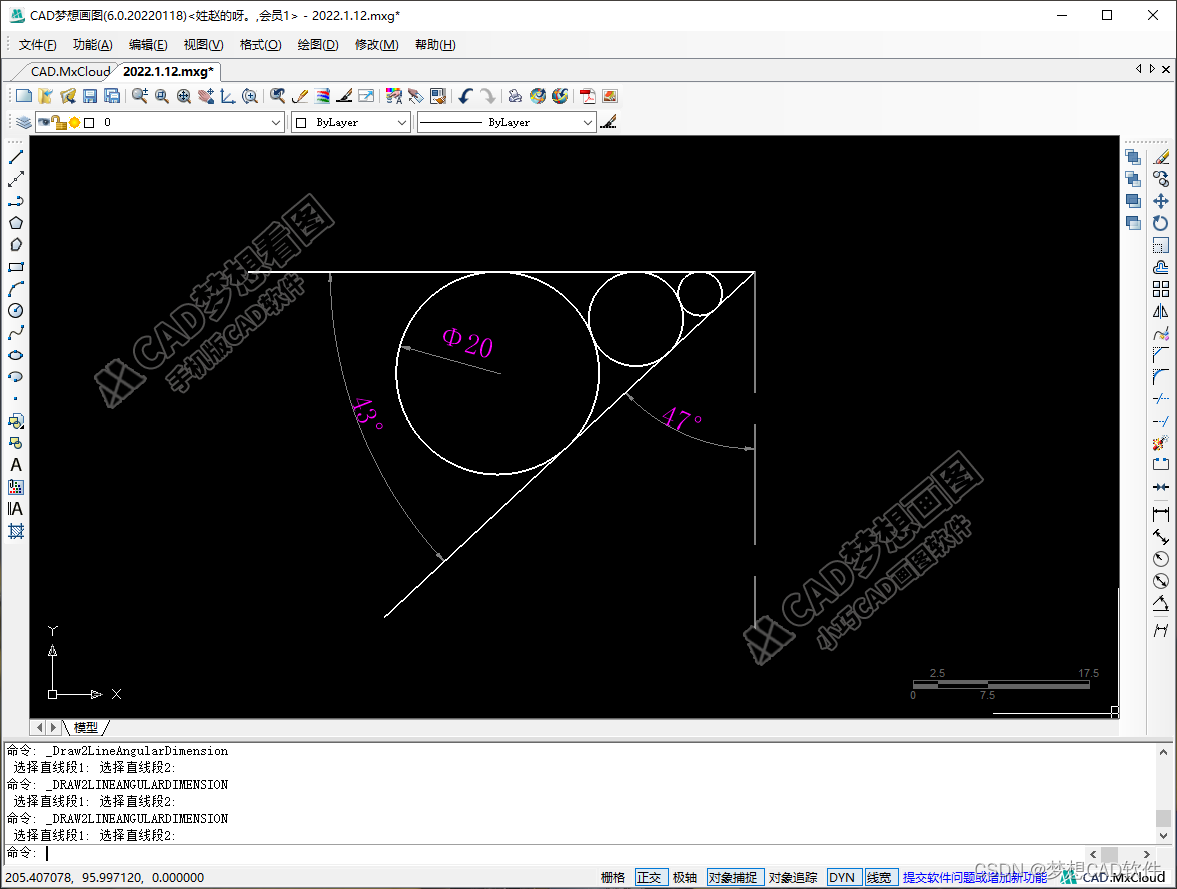Click the command history scroll up arrow
The image size is (1177, 889).
(x=1163, y=752)
